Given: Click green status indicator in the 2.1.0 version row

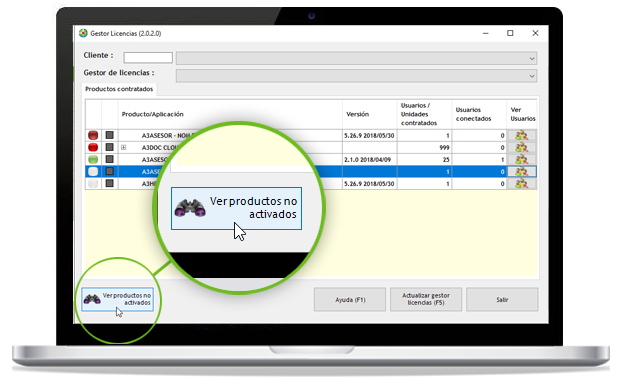Looking at the screenshot, I should click(x=93, y=160).
